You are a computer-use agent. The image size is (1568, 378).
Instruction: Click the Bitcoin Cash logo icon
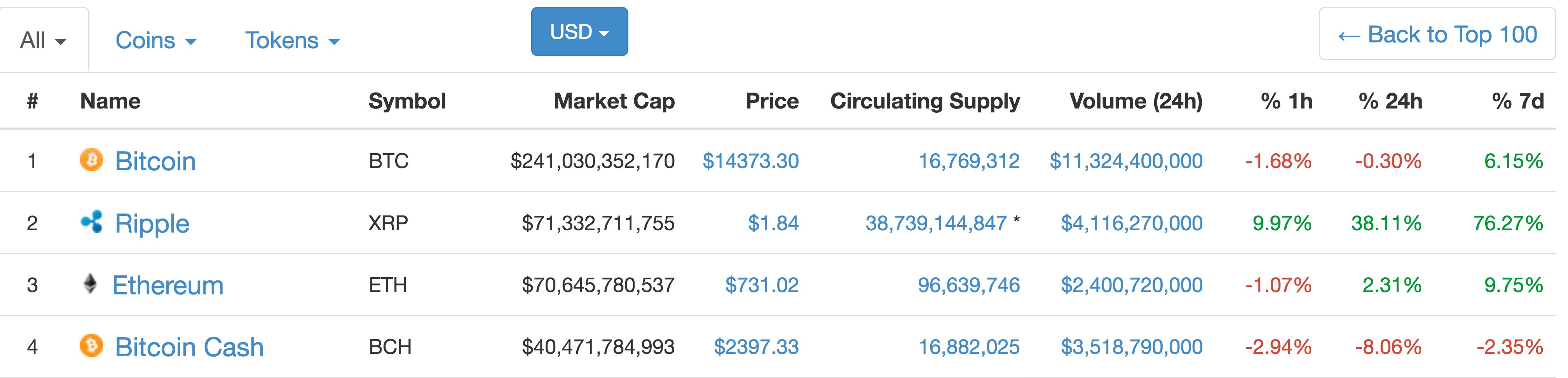(x=91, y=346)
